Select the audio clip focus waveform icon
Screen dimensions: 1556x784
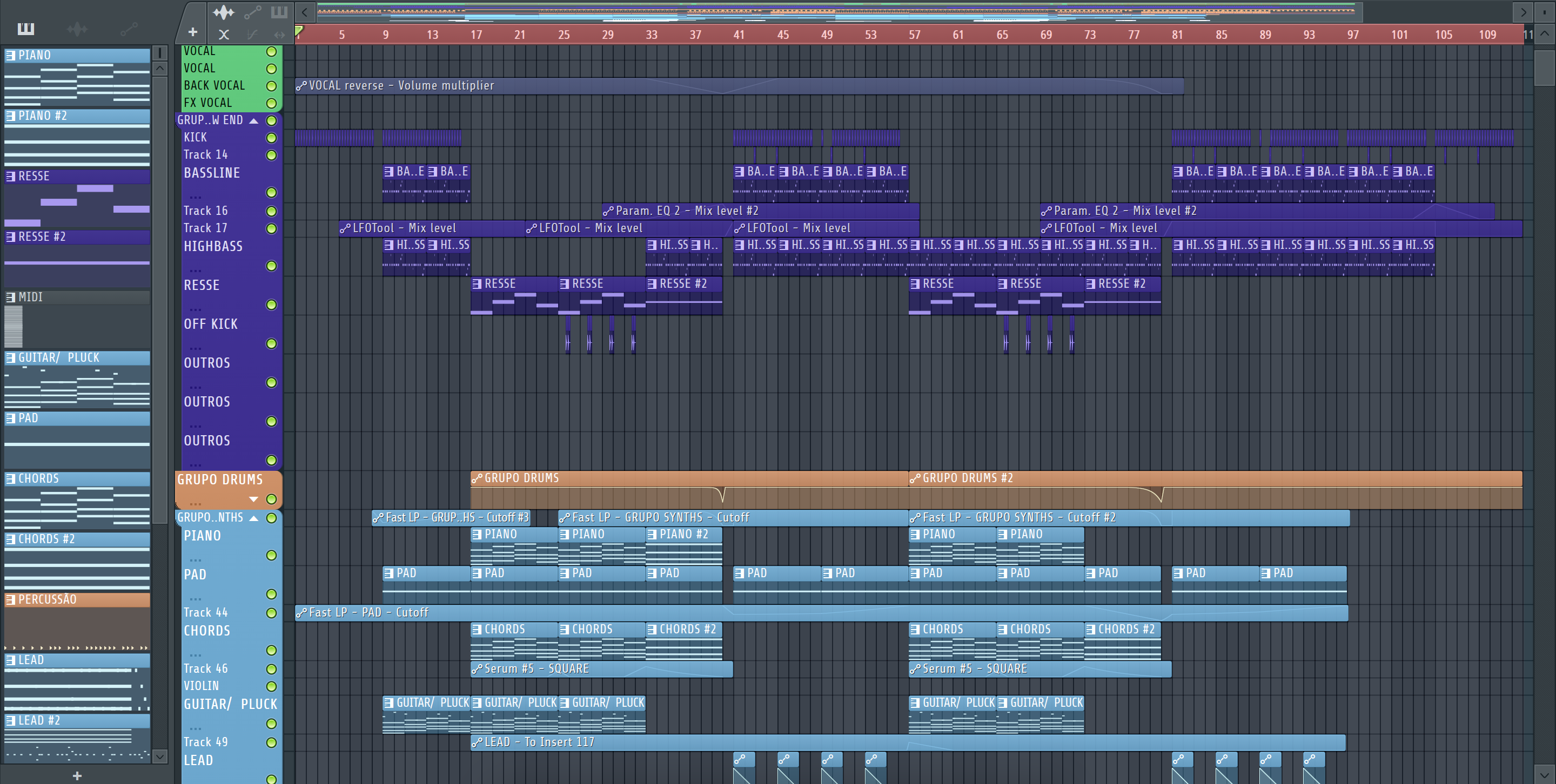[x=224, y=11]
